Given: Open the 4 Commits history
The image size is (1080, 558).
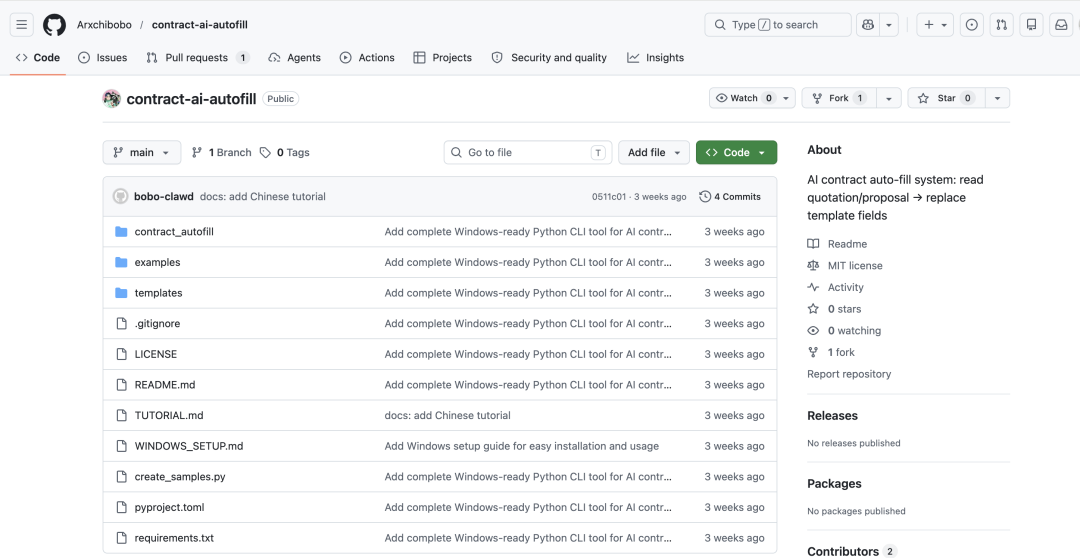Looking at the screenshot, I should [x=729, y=196].
